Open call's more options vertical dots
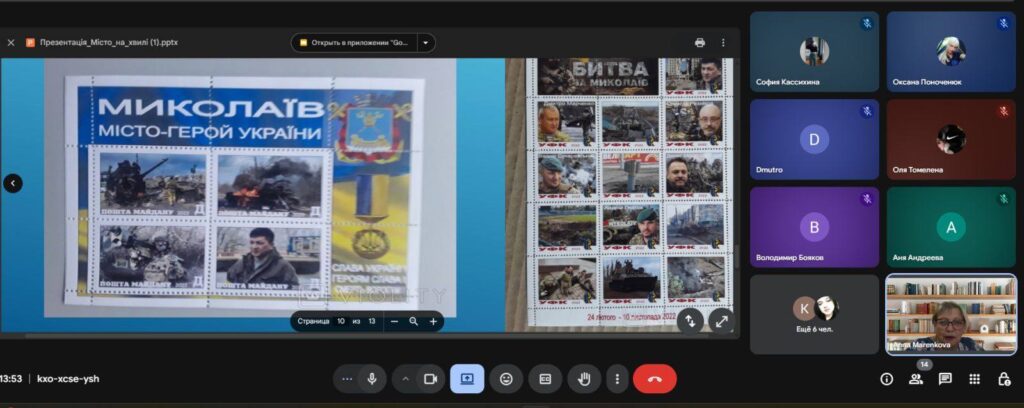 coord(617,379)
